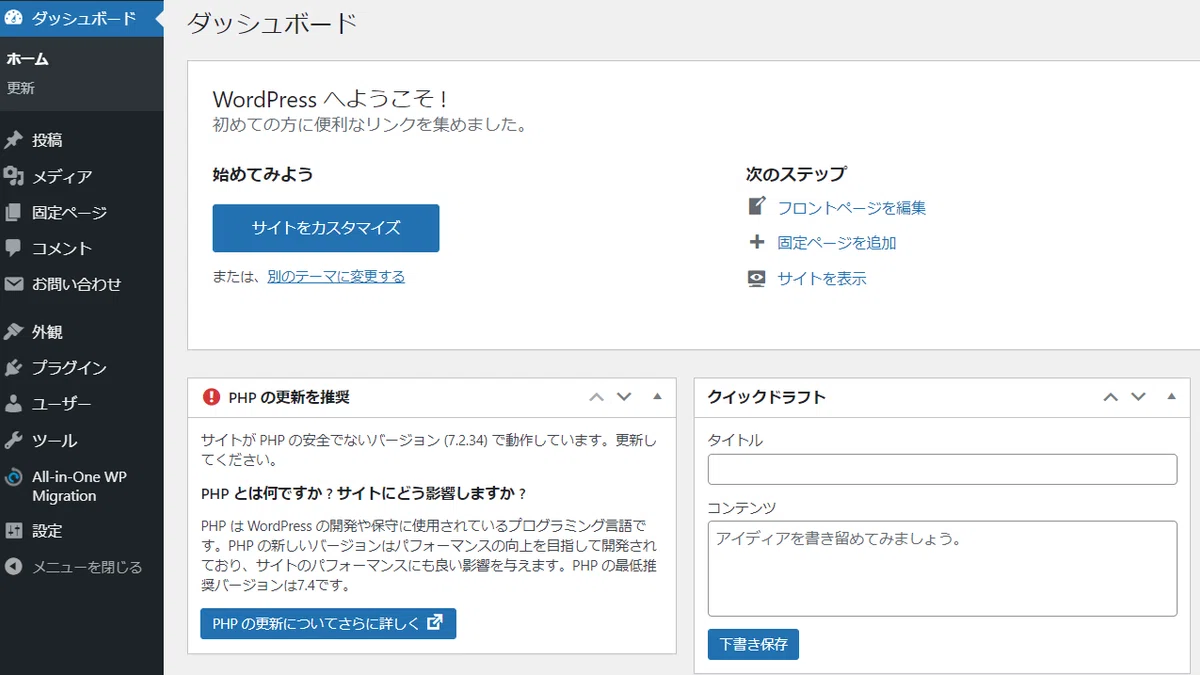Click the ダッシュボード page heading
Screen dimensions: 1200x675
[x=272, y=24]
